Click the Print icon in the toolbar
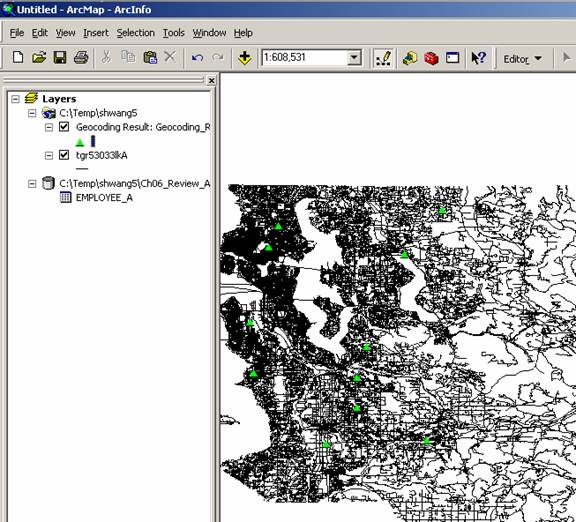The height and width of the screenshot is (522, 576). [81, 57]
